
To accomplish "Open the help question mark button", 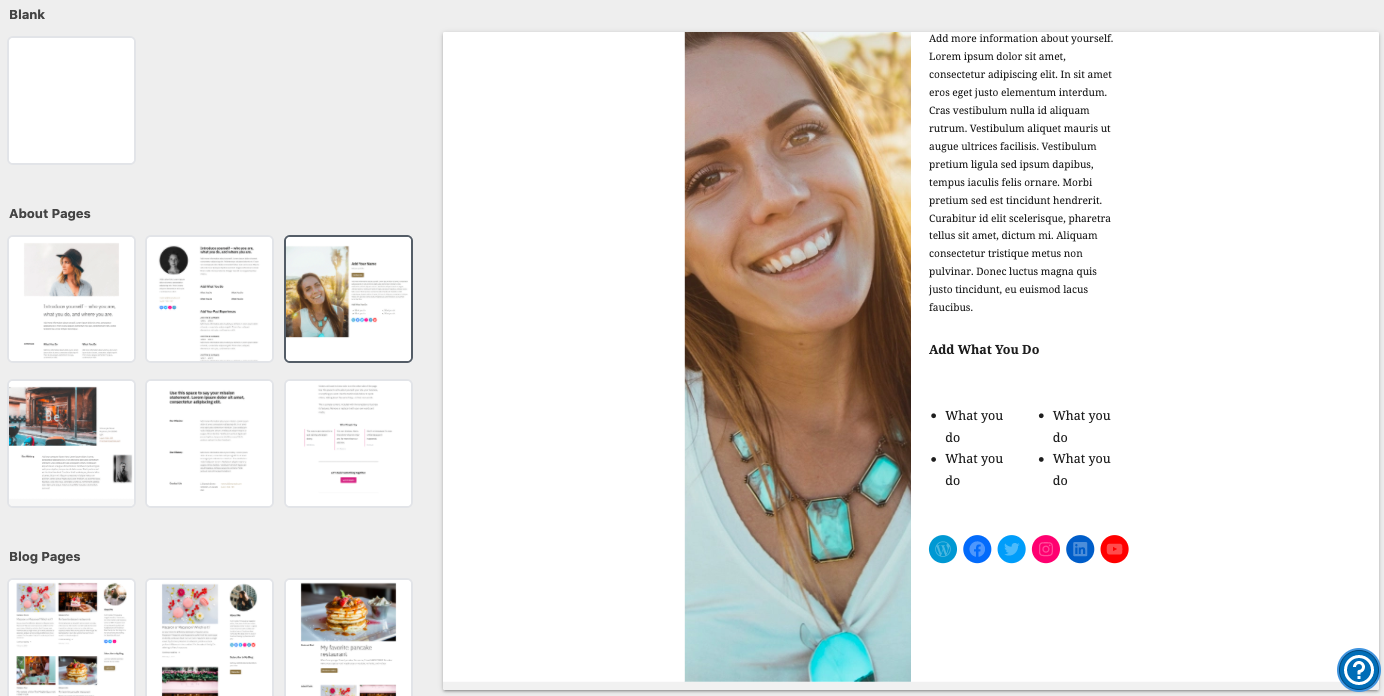I will tap(1359, 670).
